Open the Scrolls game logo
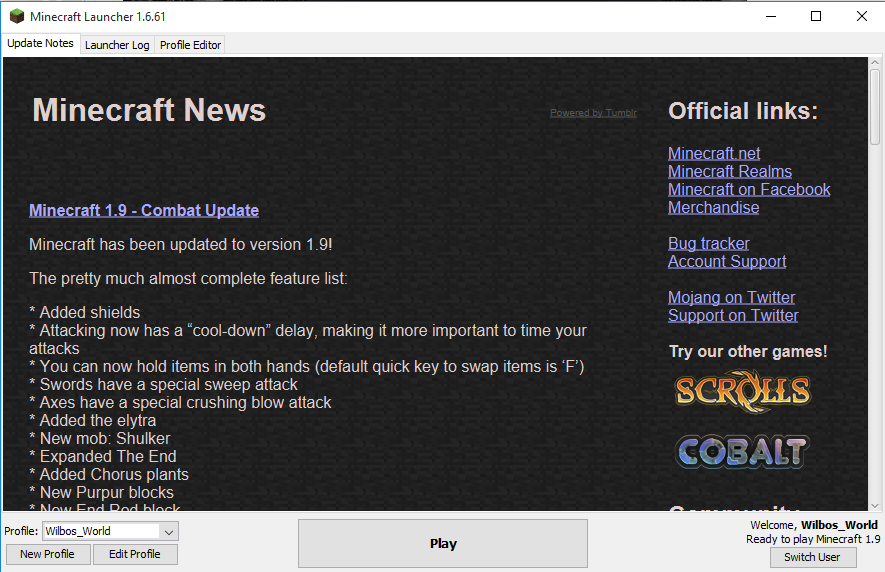The height and width of the screenshot is (572, 885). tap(743, 391)
